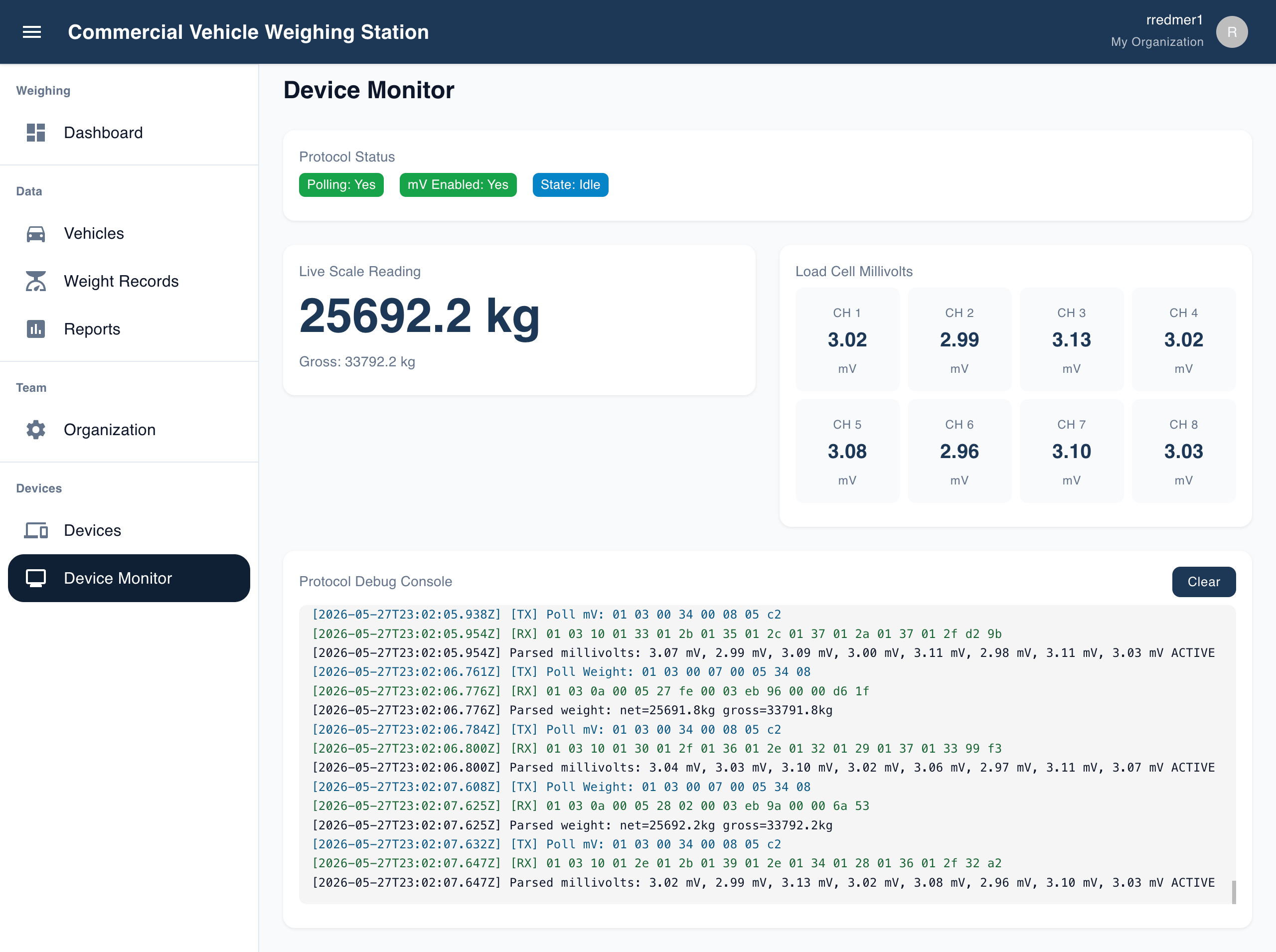Click the Parsed weight net=25691.8kg line

[572, 710]
